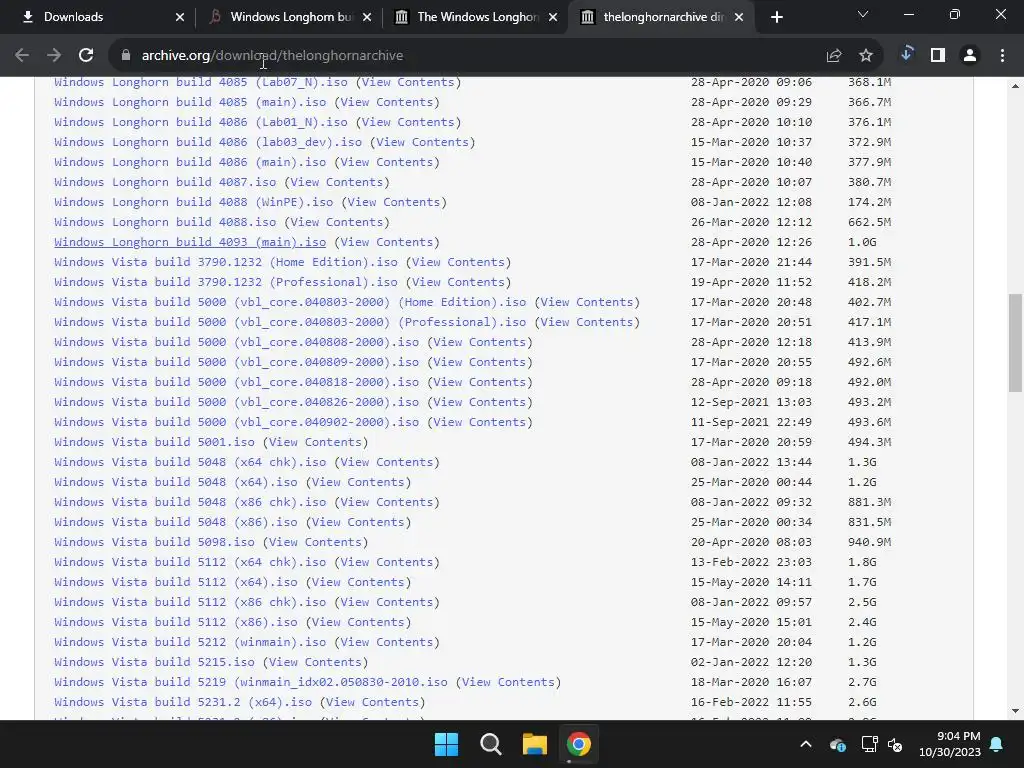Click the date 28-Apr-2020 09:29

pos(752,103)
